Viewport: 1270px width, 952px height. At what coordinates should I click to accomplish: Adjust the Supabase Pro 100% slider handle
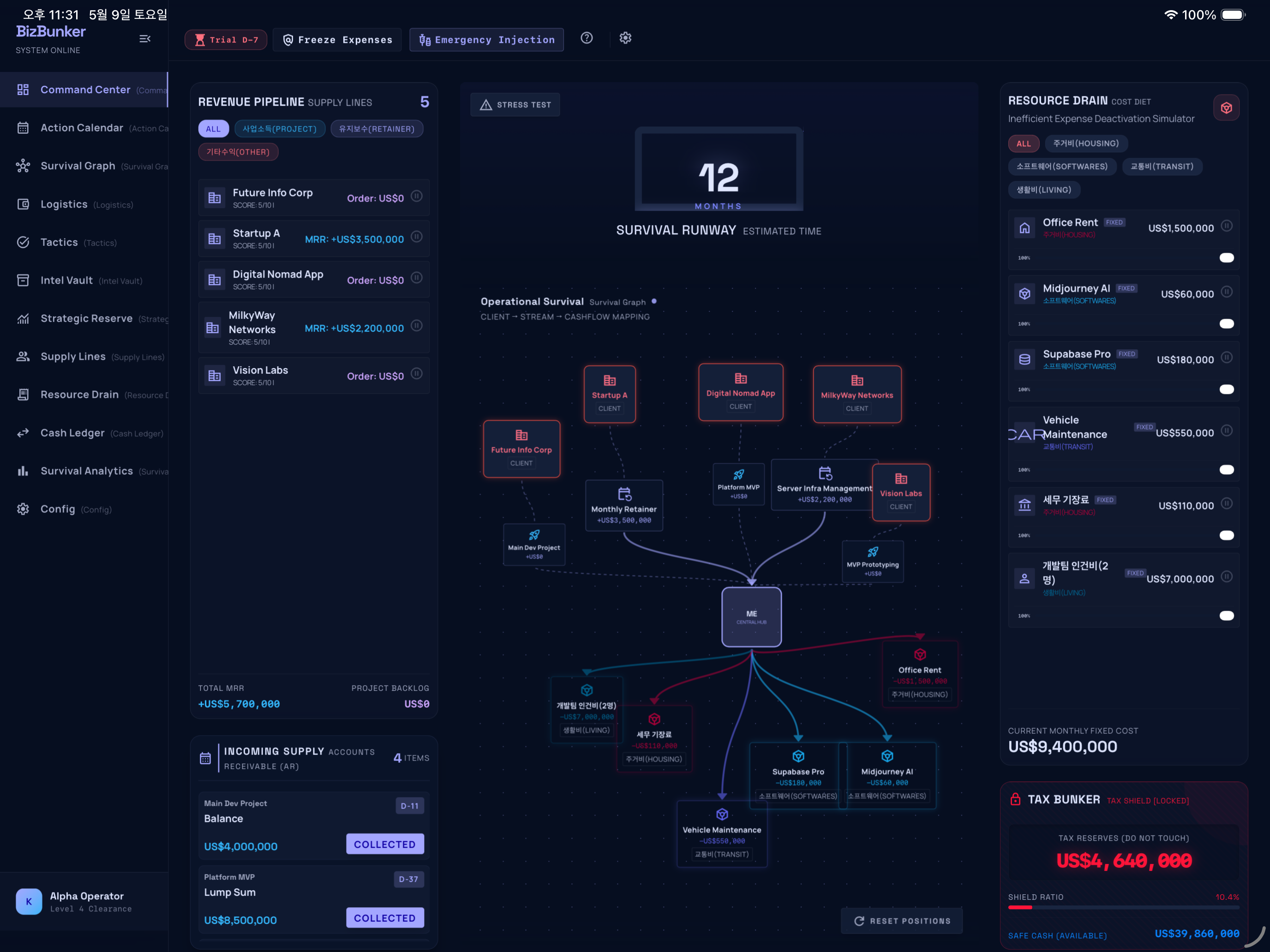1226,389
